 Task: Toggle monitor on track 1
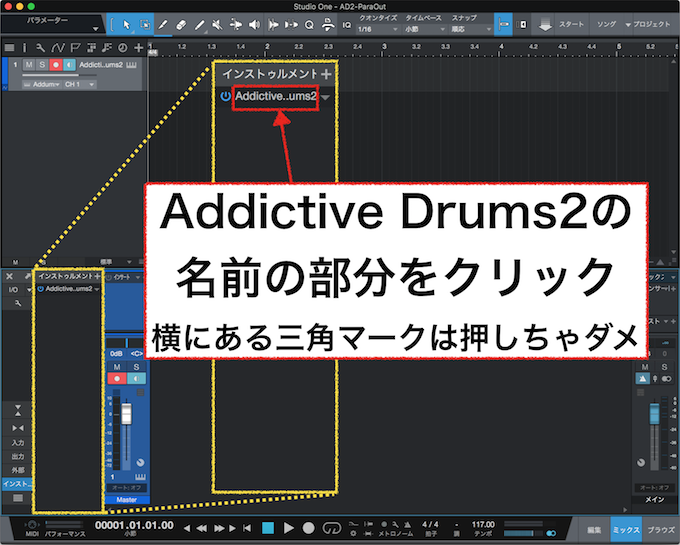pos(69,65)
